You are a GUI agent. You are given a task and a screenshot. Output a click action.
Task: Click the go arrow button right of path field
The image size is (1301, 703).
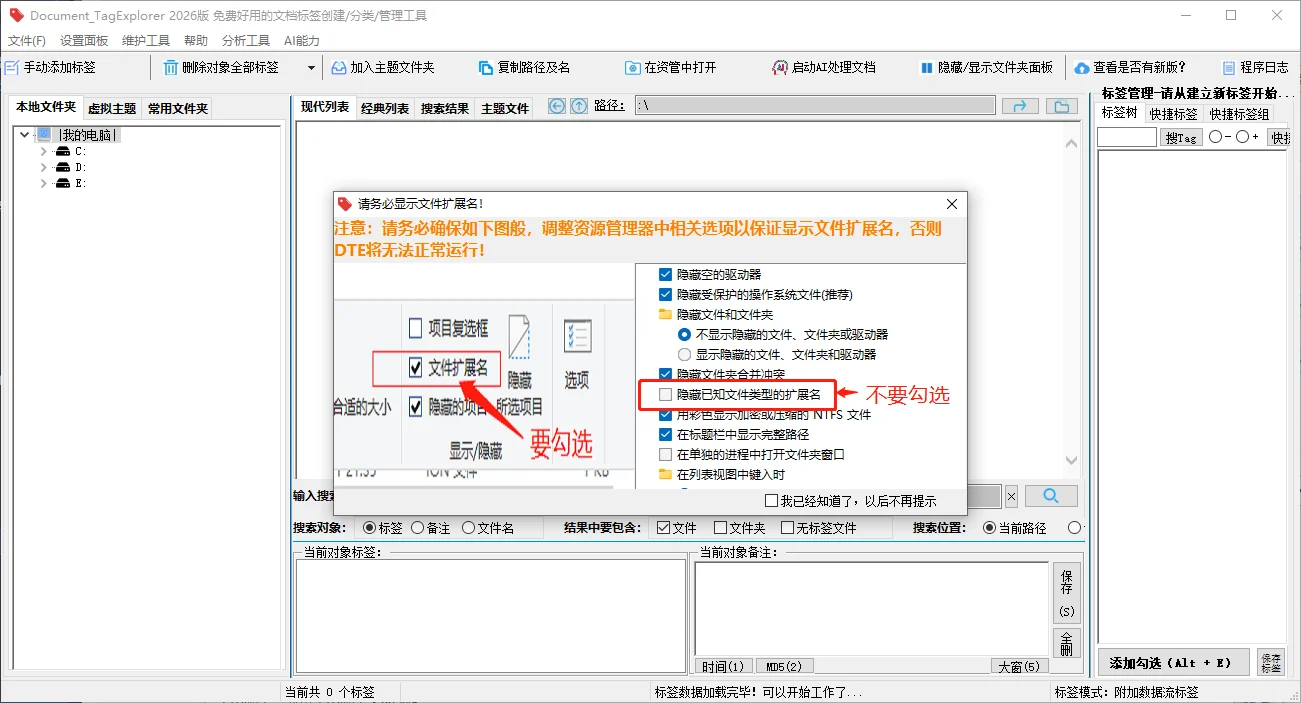[1020, 106]
